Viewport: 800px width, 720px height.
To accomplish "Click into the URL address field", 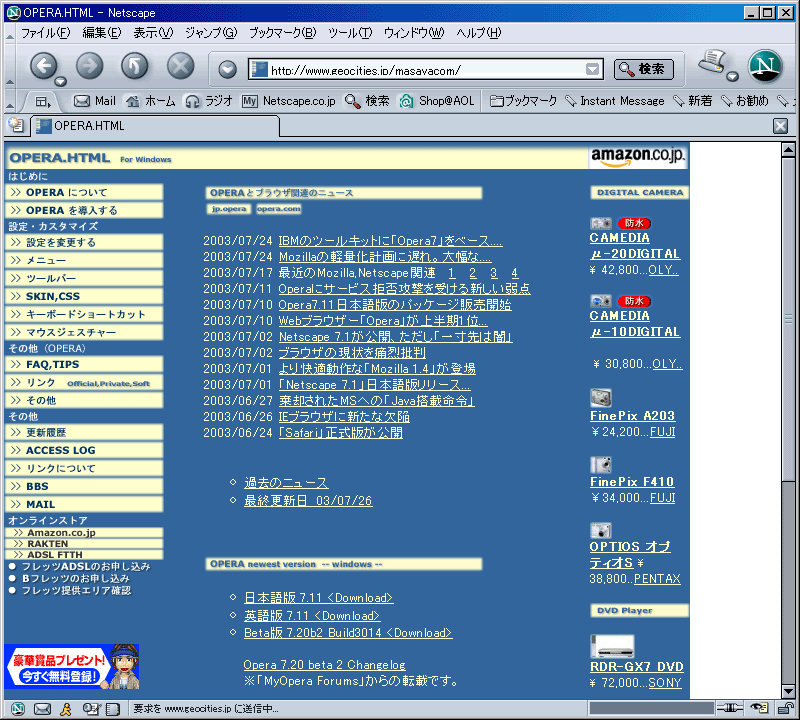I will tap(427, 69).
